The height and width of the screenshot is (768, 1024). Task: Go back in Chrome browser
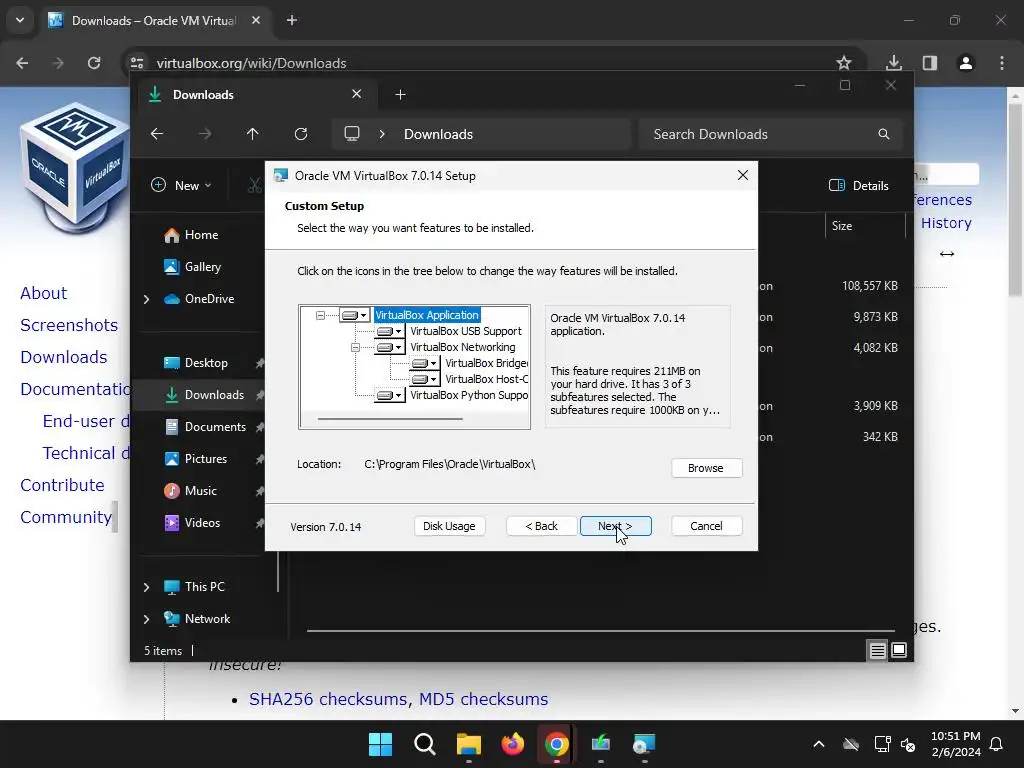click(22, 63)
